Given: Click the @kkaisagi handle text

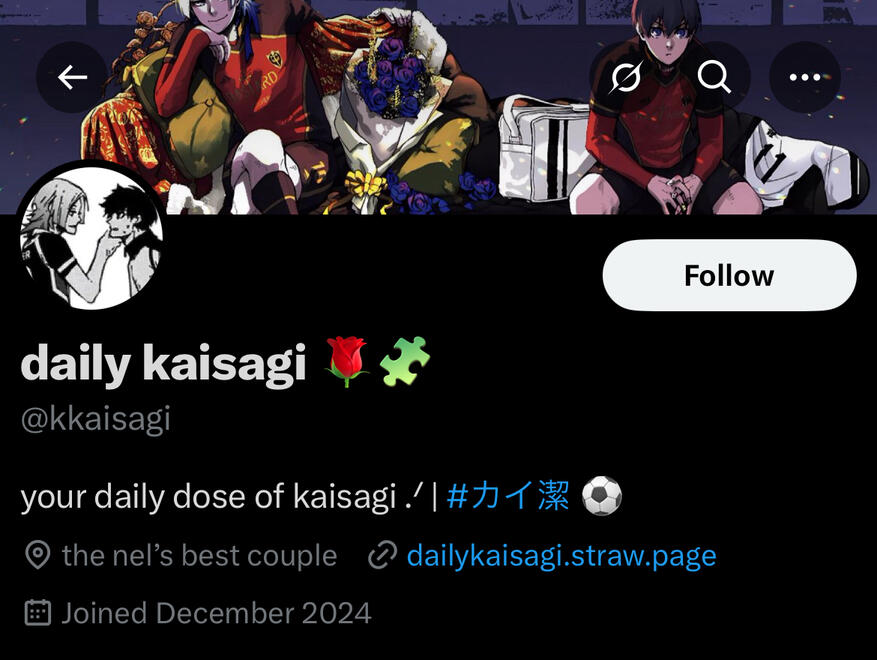Looking at the screenshot, I should click(x=96, y=419).
